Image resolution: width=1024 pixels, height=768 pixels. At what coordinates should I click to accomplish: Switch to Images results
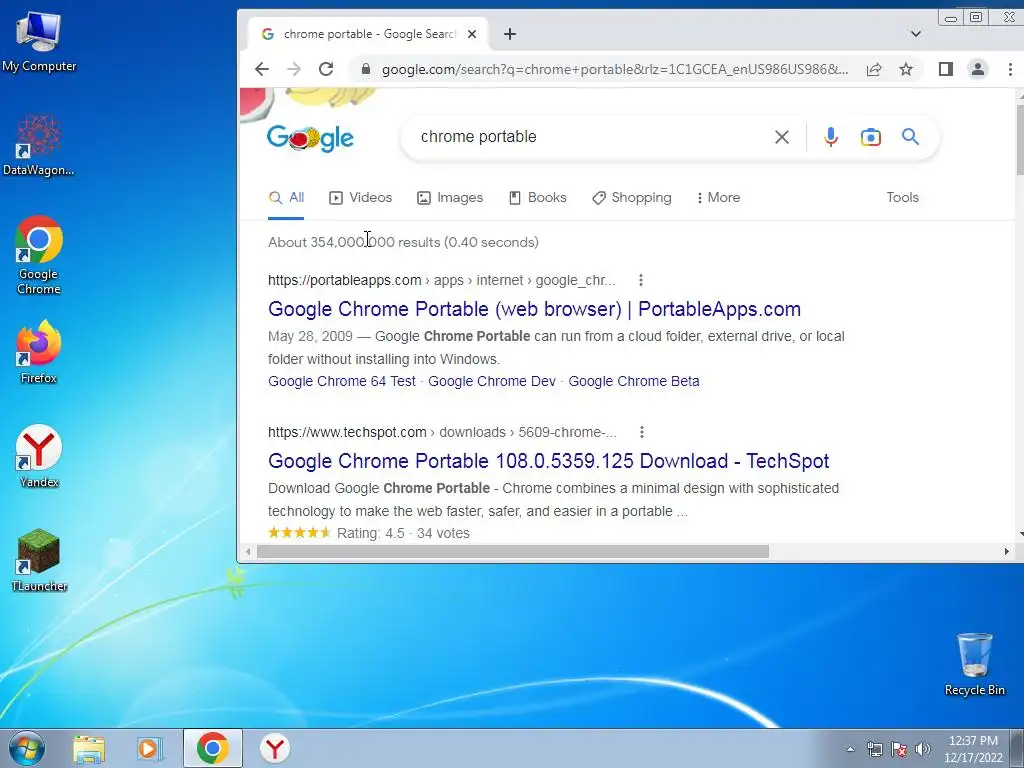(450, 197)
